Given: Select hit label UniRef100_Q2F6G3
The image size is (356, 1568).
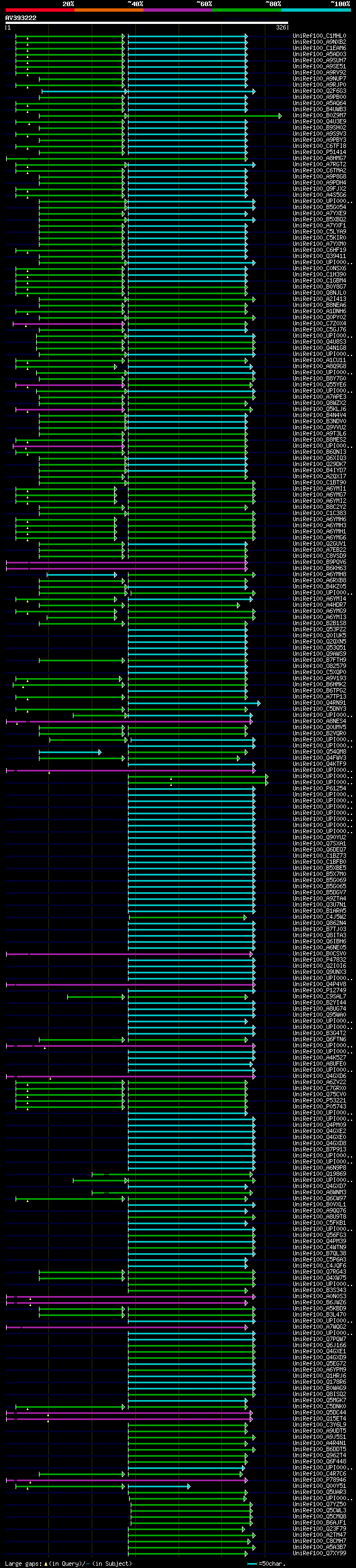Looking at the screenshot, I should [319, 91].
